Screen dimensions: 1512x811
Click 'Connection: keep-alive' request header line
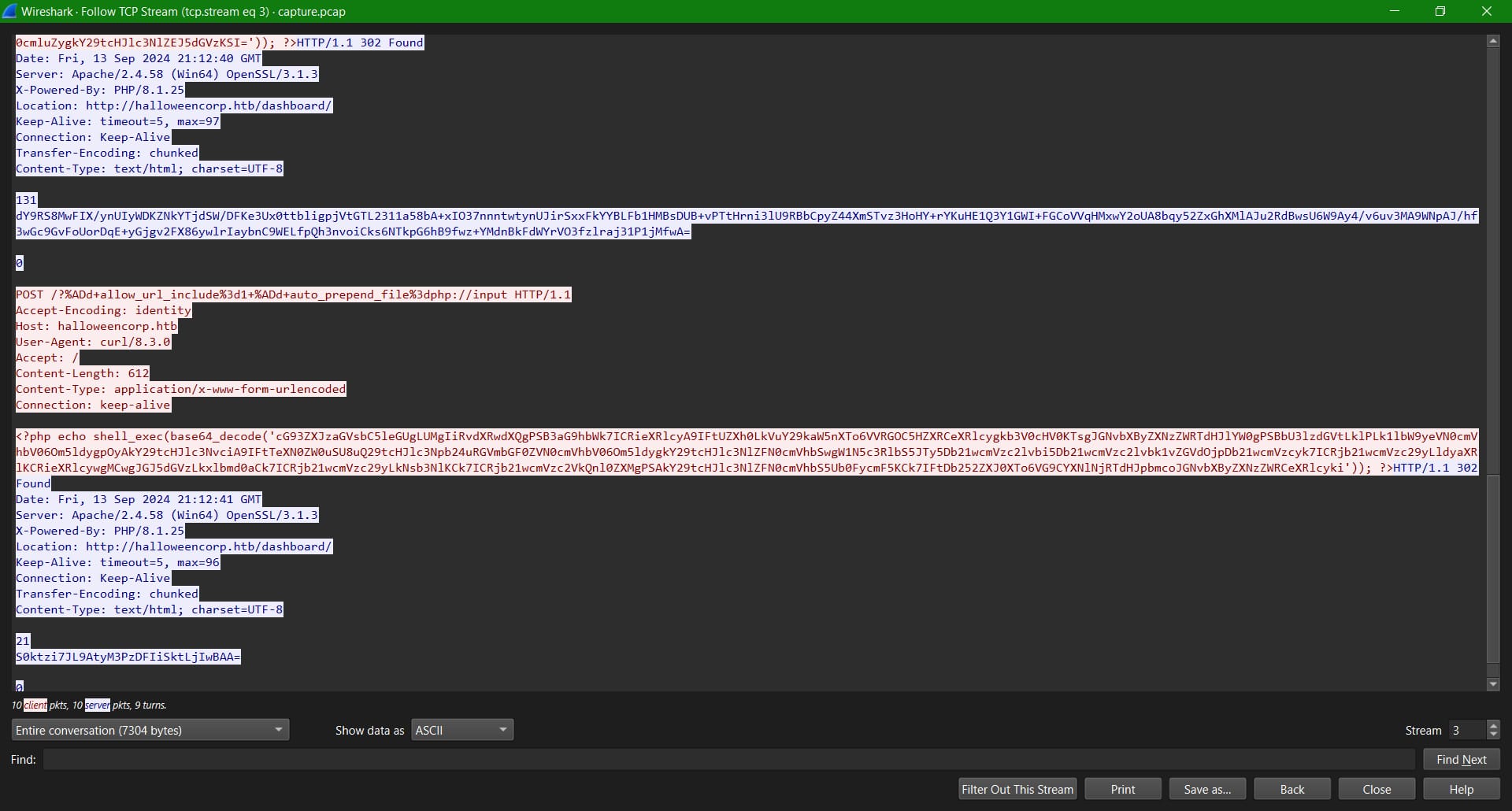click(94, 405)
